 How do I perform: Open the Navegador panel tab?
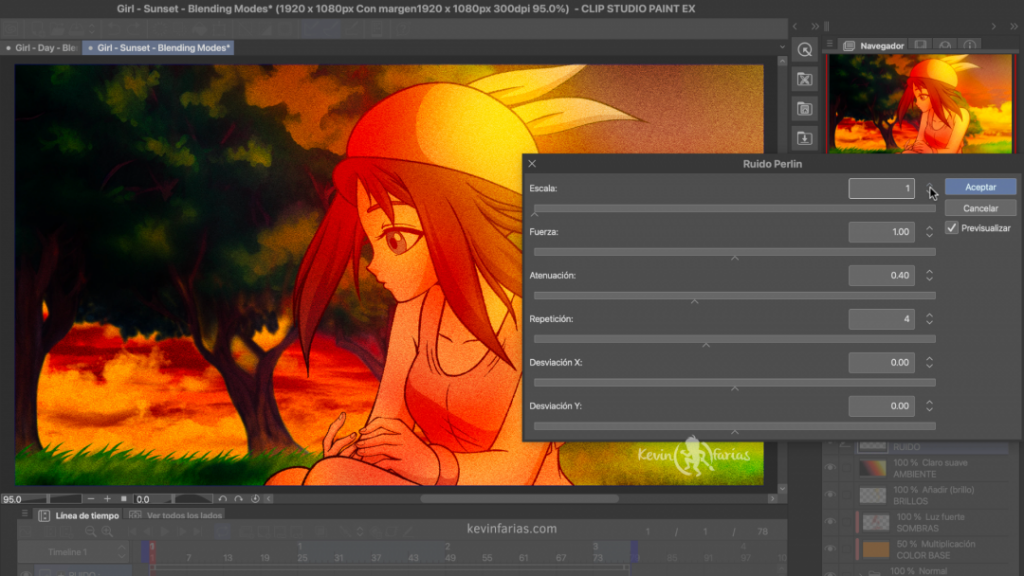point(874,46)
